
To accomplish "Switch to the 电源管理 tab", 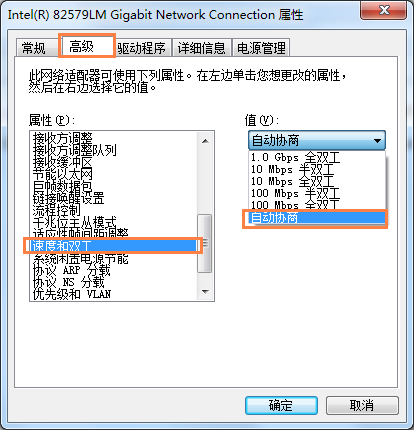I will (261, 48).
